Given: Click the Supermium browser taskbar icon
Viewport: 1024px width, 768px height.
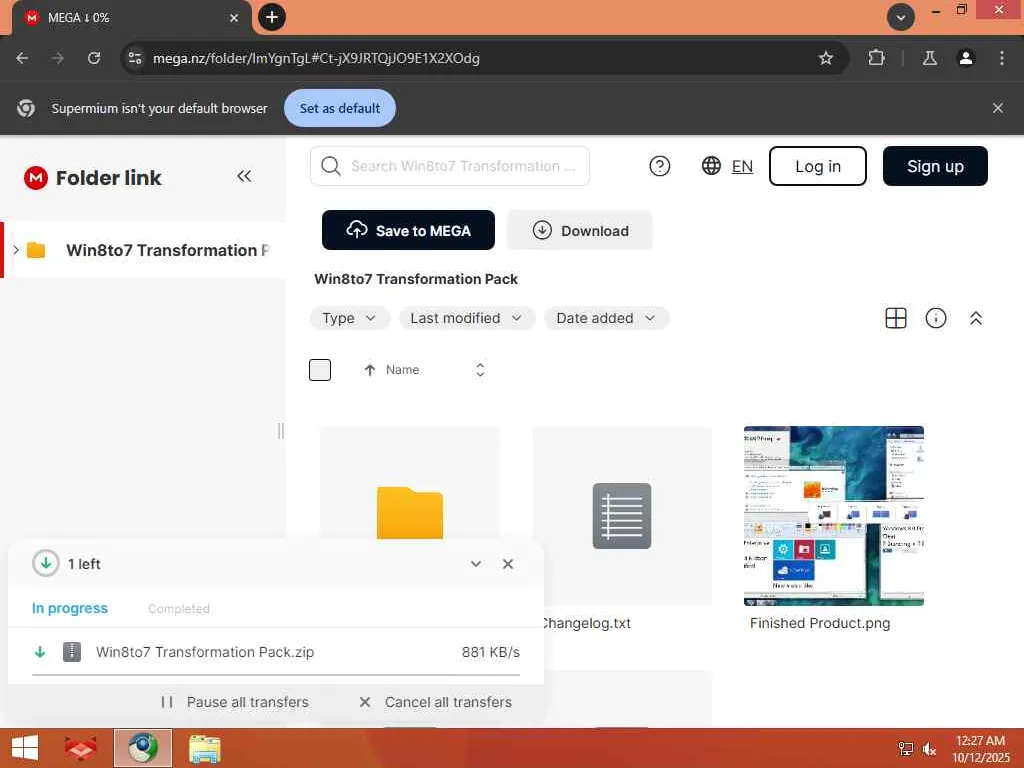Looking at the screenshot, I should [143, 748].
